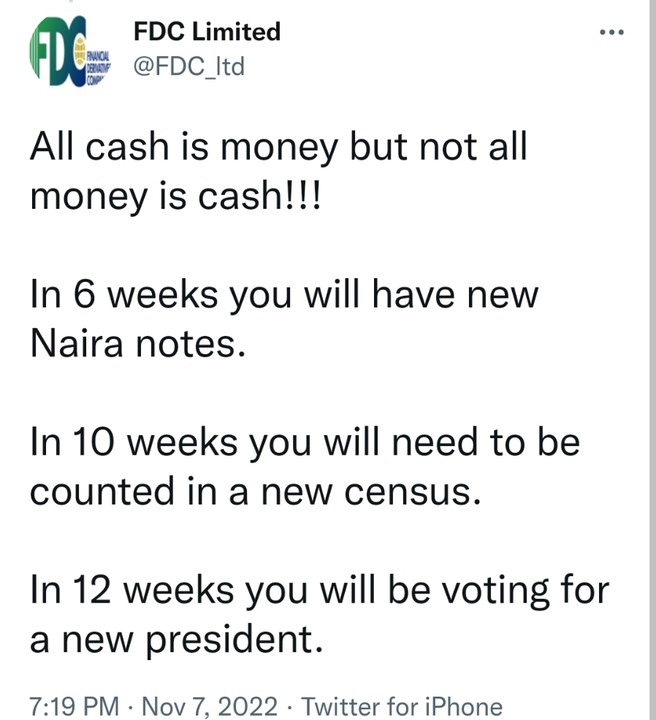Viewport: 656px width, 720px height.
Task: Tap the word "iPhone" in the footer
Action: coord(461,707)
